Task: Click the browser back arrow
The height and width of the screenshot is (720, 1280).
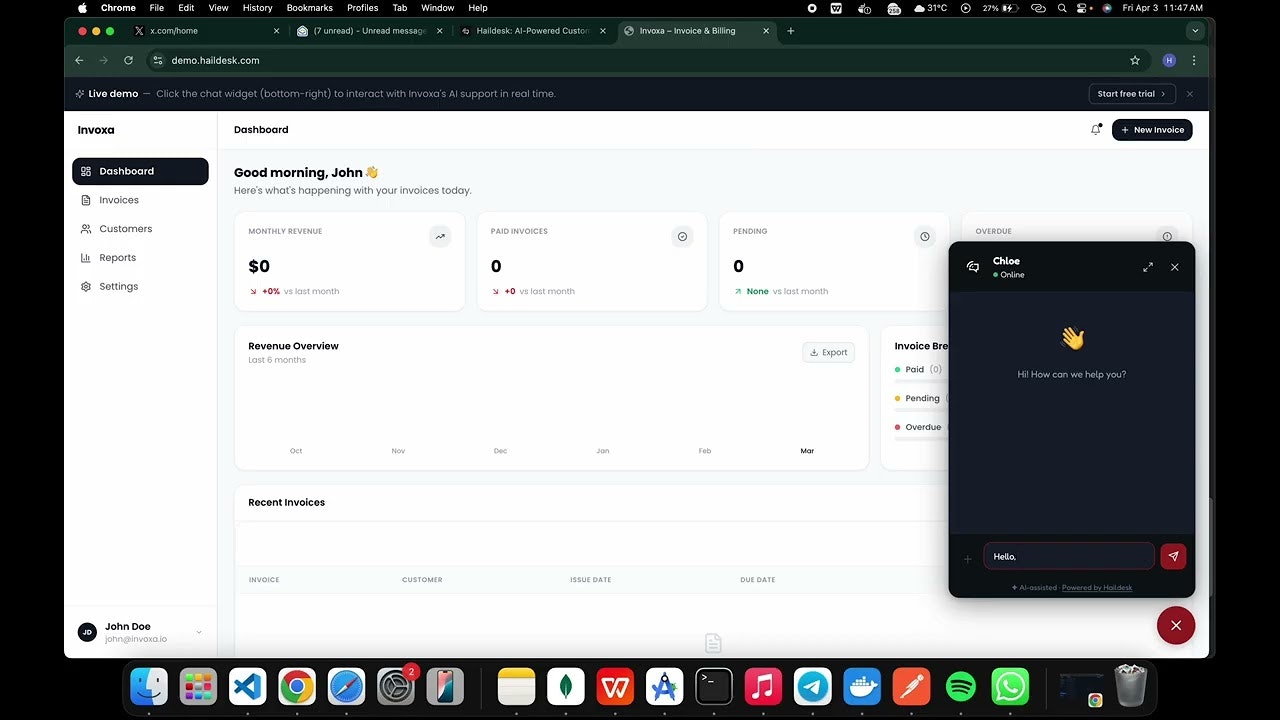Action: pyautogui.click(x=79, y=60)
